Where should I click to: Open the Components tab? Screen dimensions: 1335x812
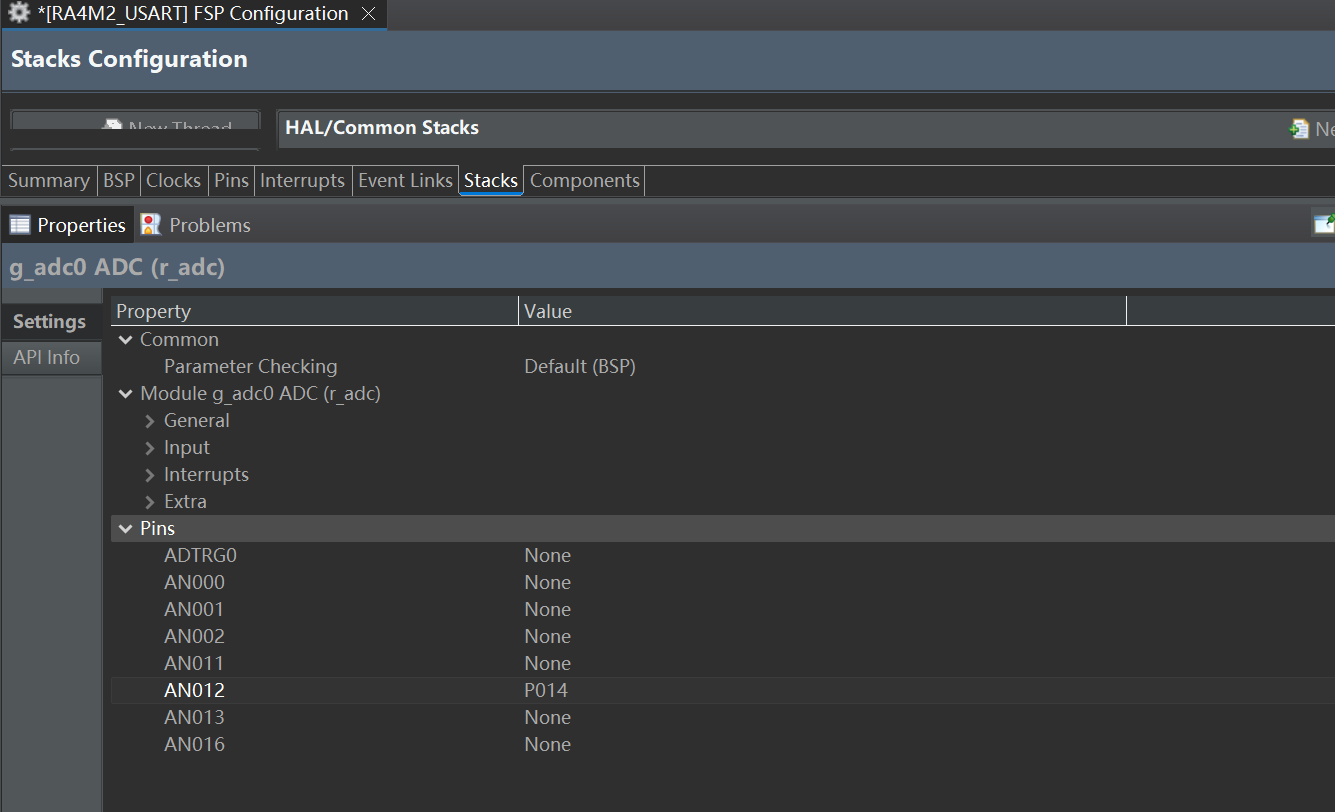[585, 181]
